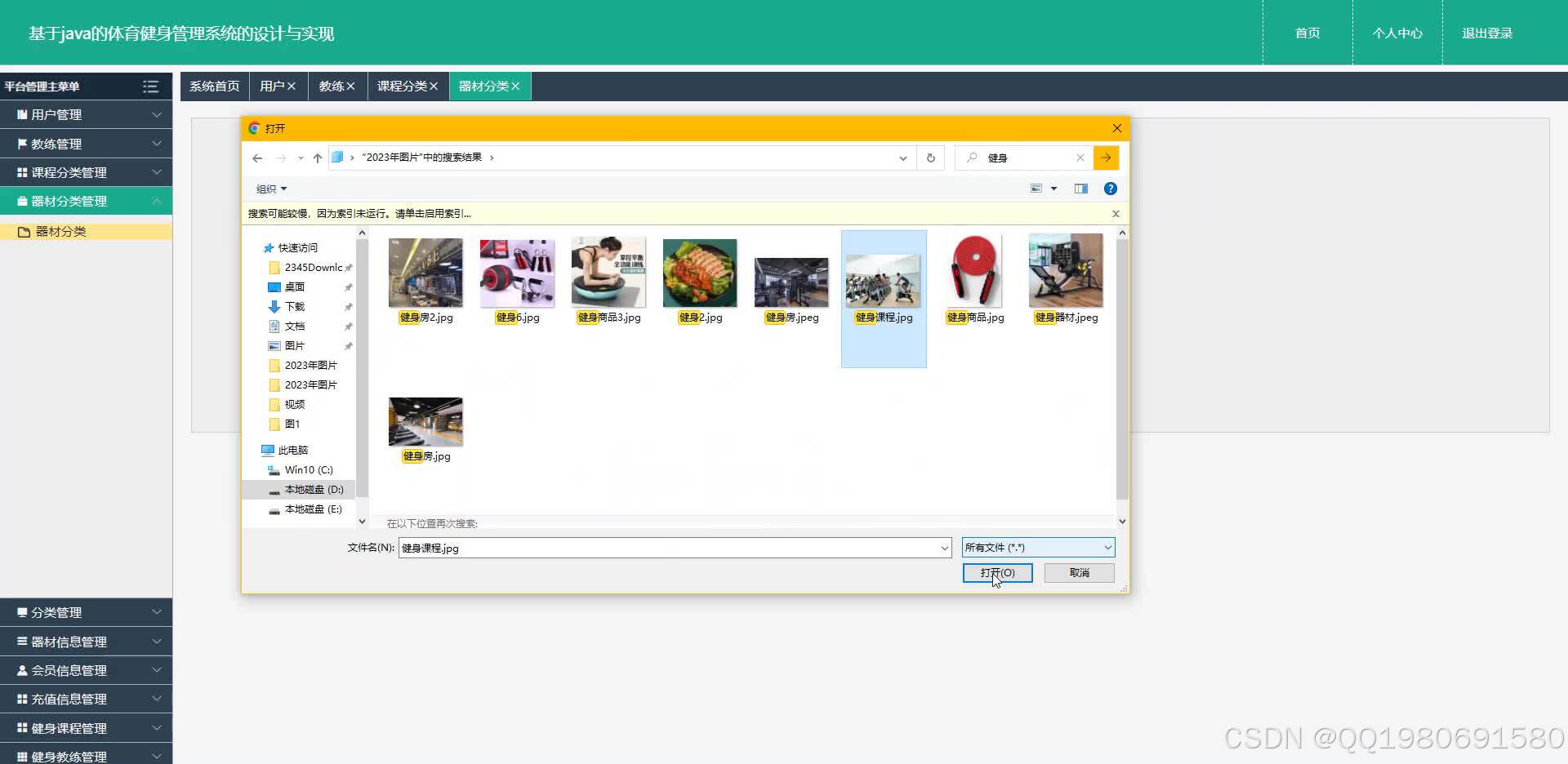Click the 打开(O) button
This screenshot has width=1568, height=764.
(x=997, y=573)
